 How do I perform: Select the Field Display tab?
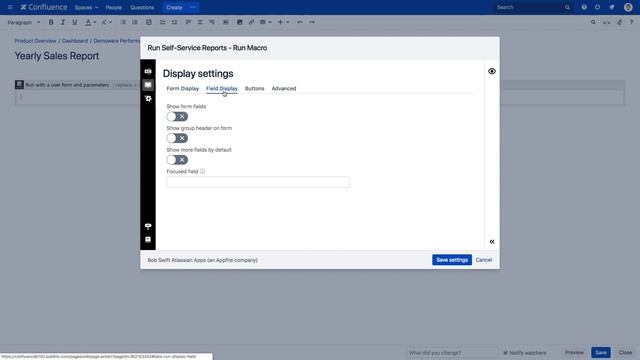[222, 89]
